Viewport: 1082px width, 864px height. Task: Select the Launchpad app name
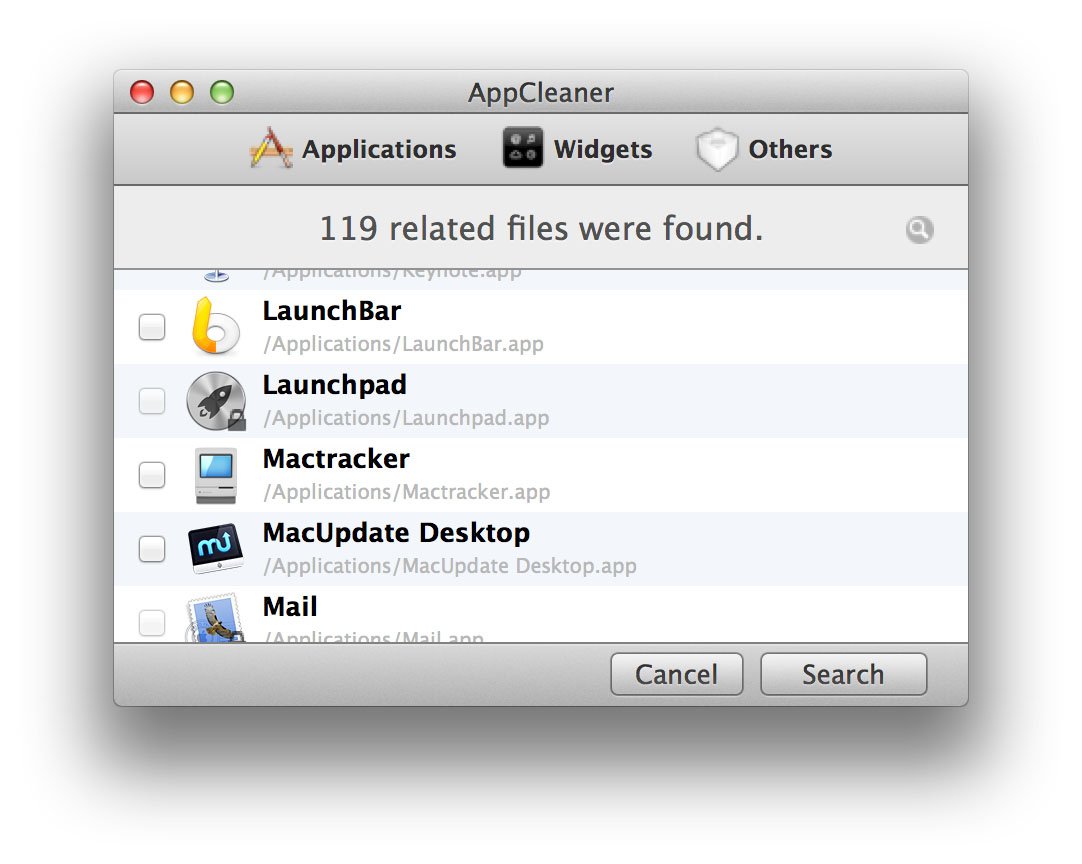(335, 386)
